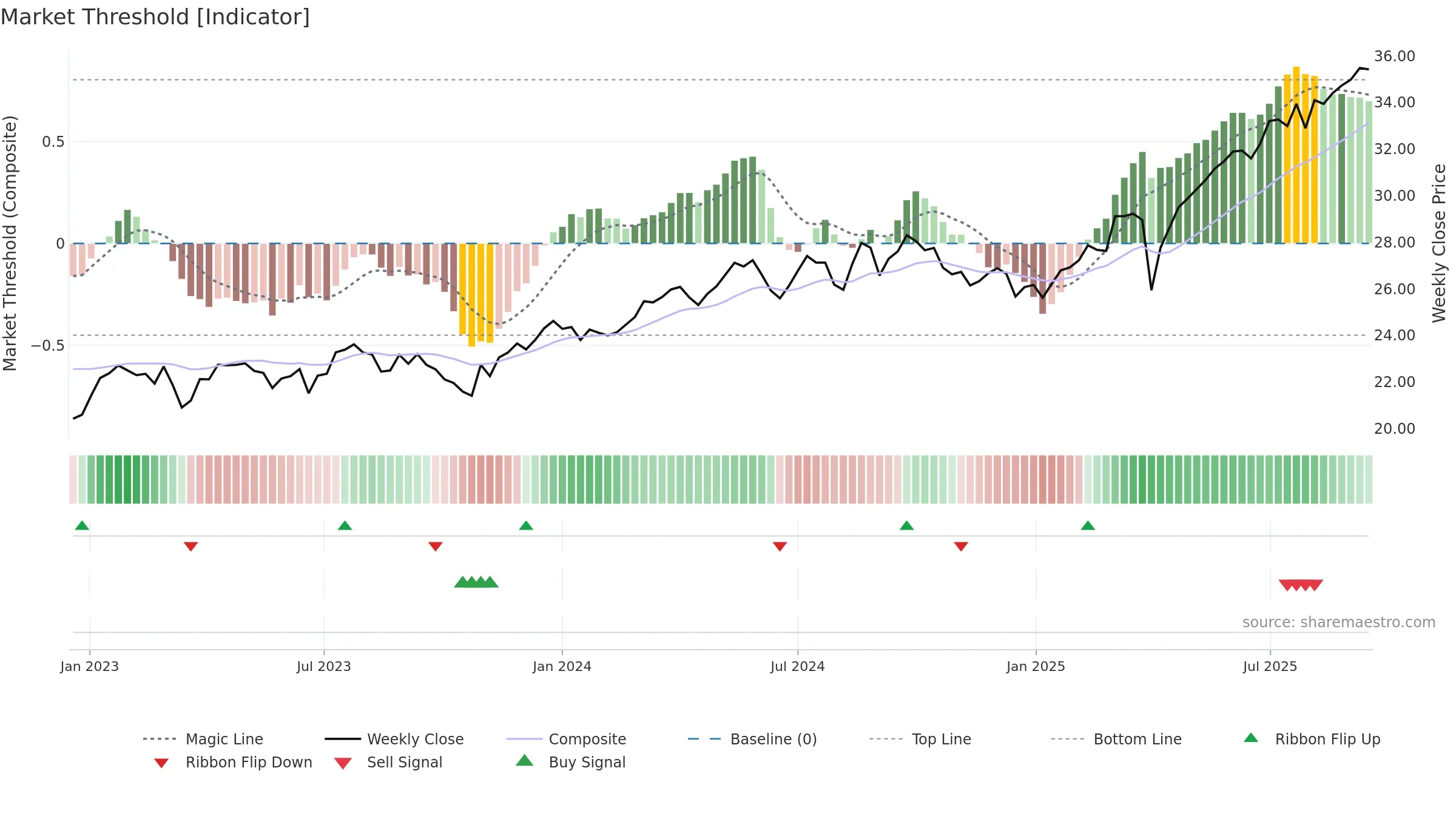Toggle the Top Line legend entry
The height and width of the screenshot is (819, 1456).
pyautogui.click(x=920, y=739)
